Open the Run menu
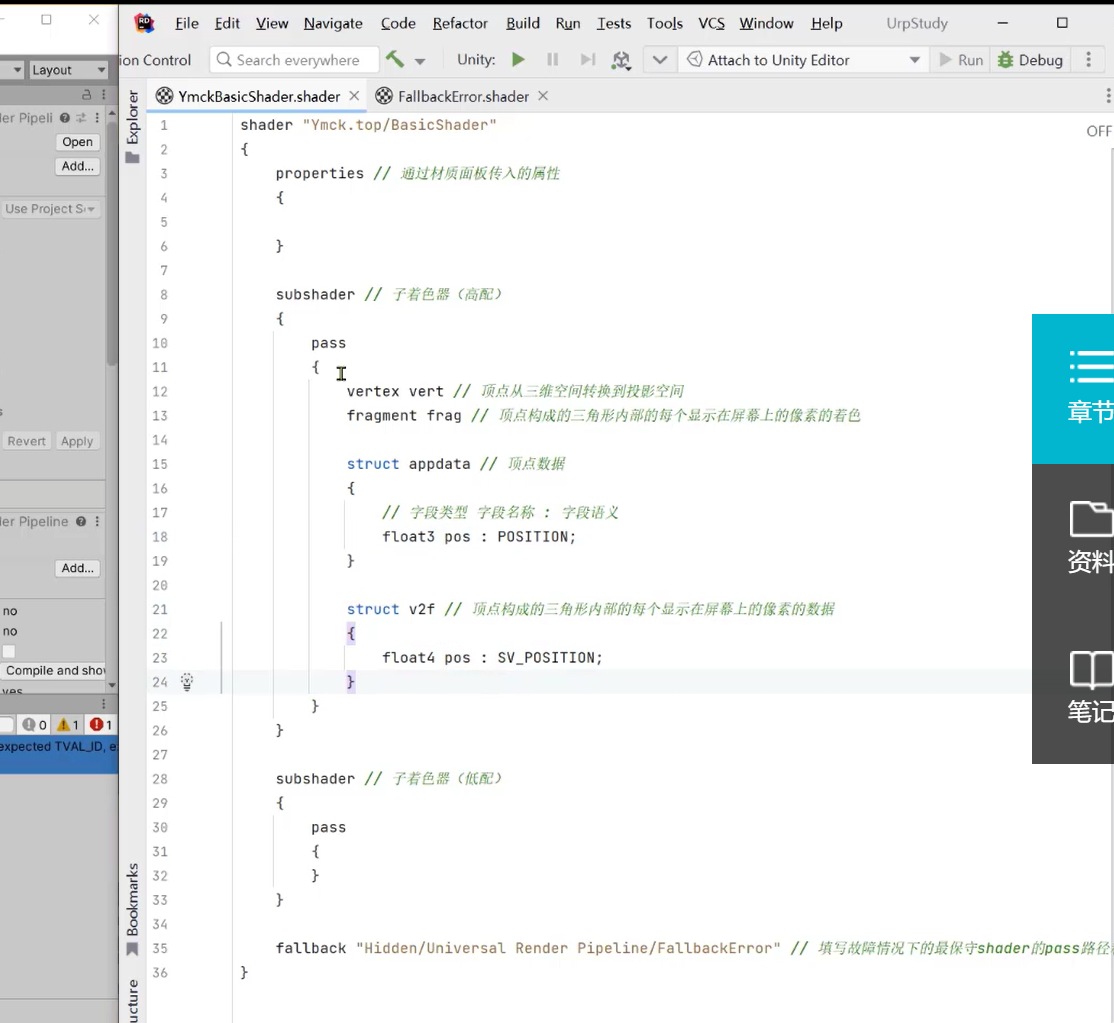The image size is (1114, 1023). point(568,23)
